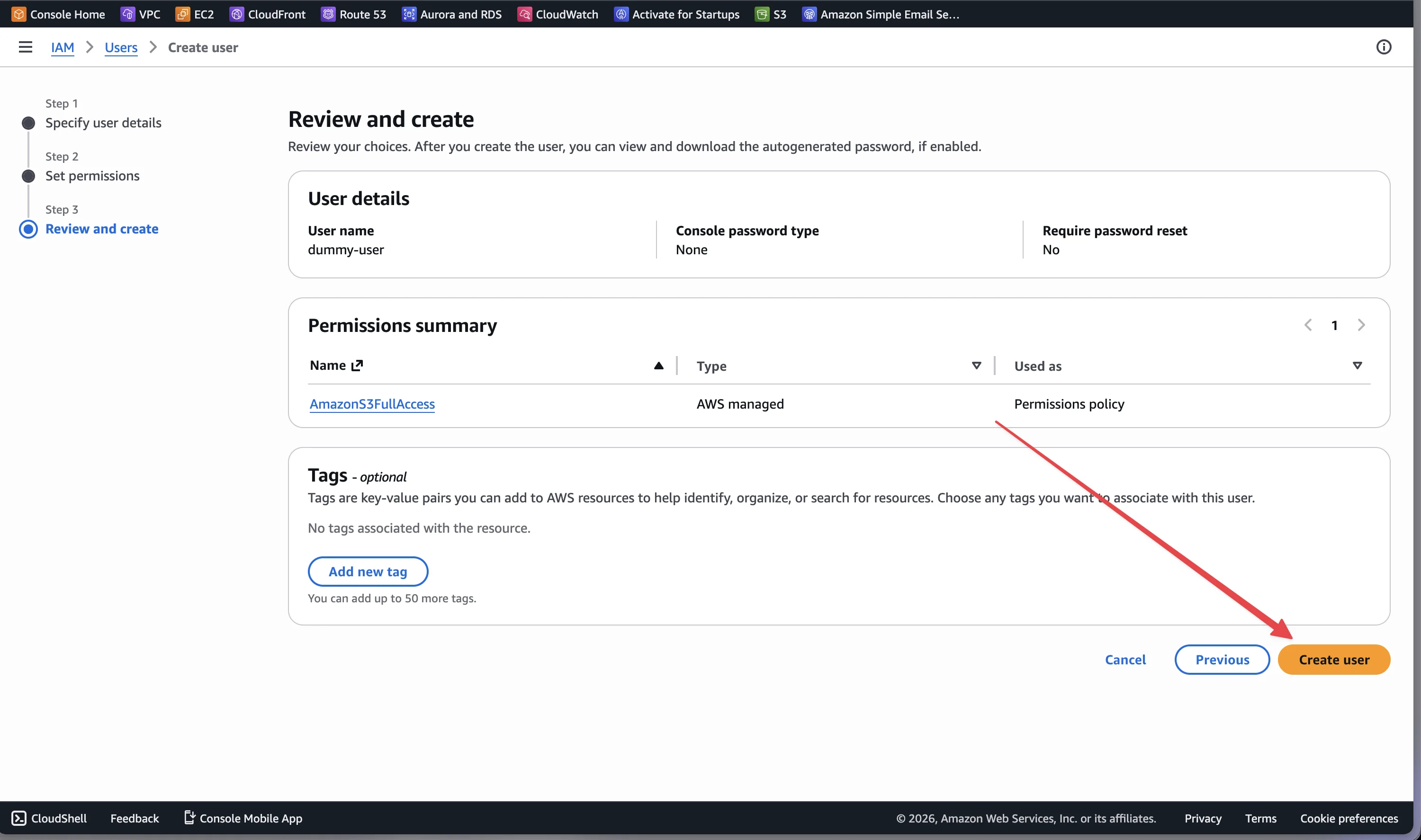
Task: Open the AmazonS3FullAccess policy link
Action: (371, 403)
